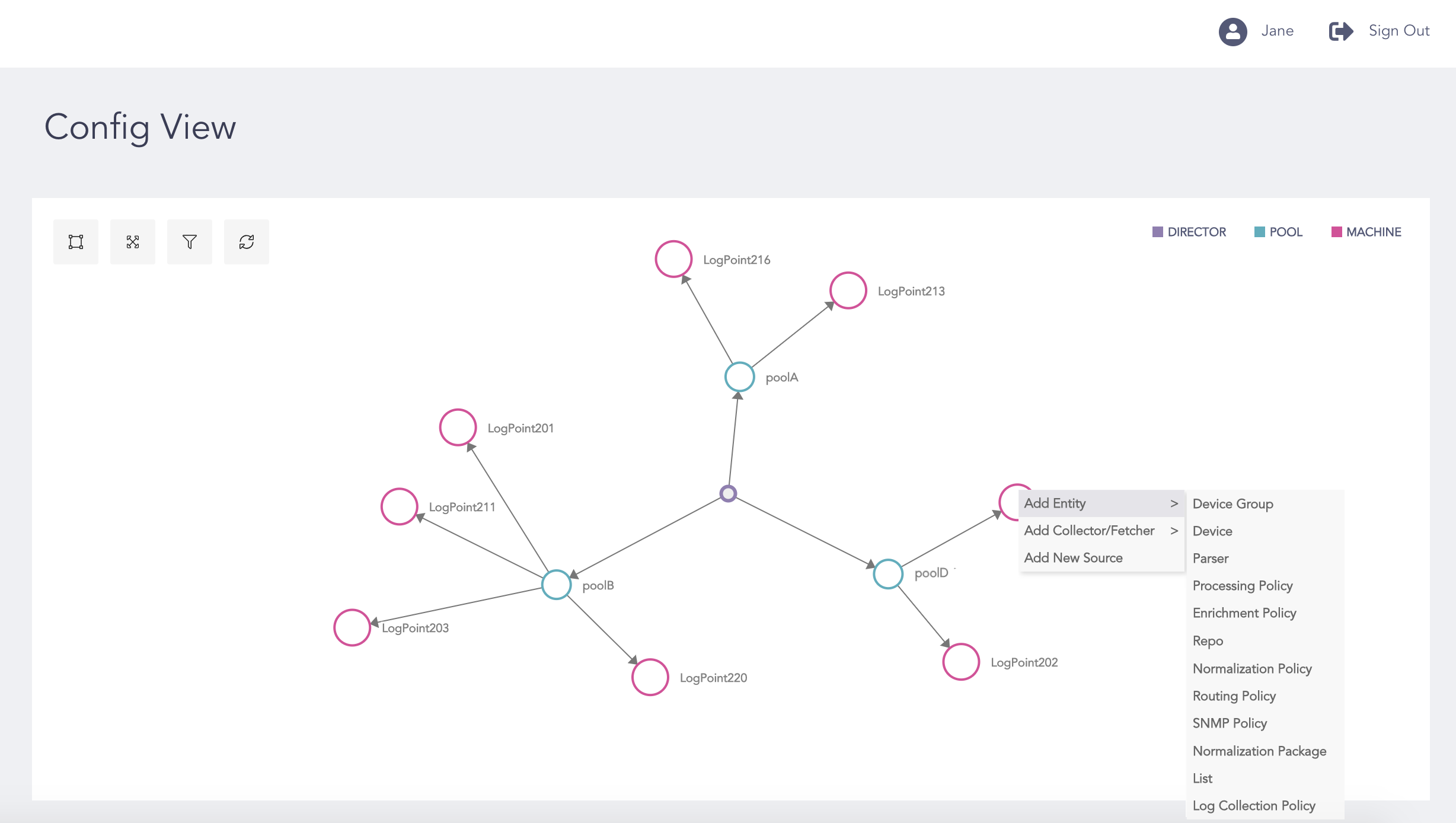Click the Jane user avatar icon
Viewport: 1456px width, 823px height.
(1233, 31)
